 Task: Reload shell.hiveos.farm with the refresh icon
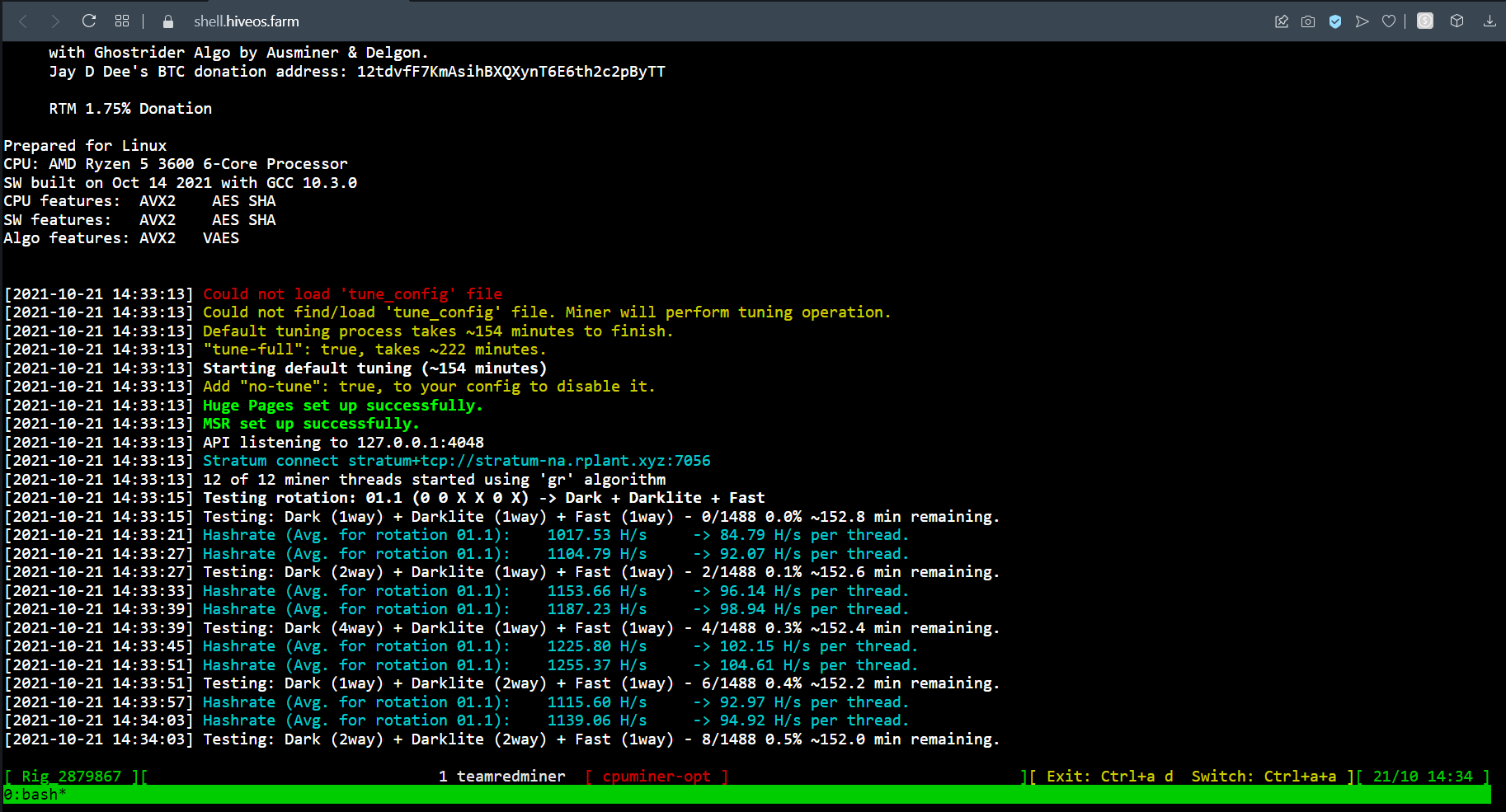point(89,21)
